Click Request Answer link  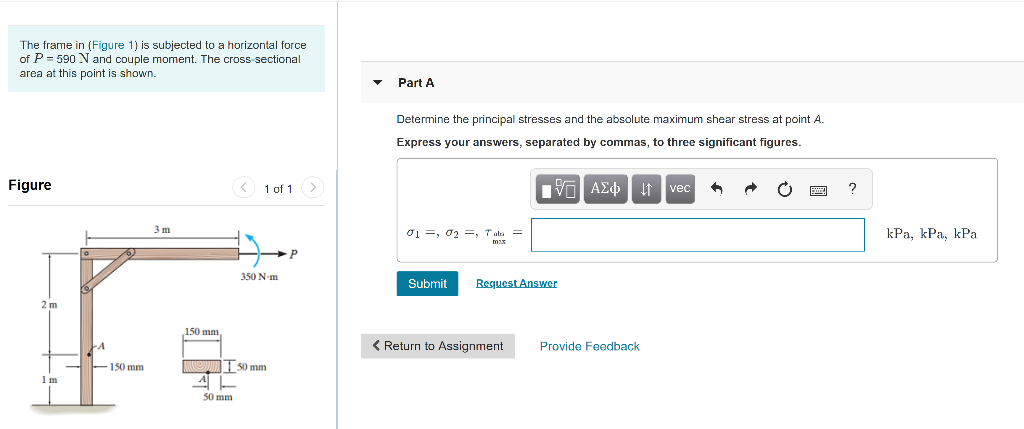click(x=517, y=283)
